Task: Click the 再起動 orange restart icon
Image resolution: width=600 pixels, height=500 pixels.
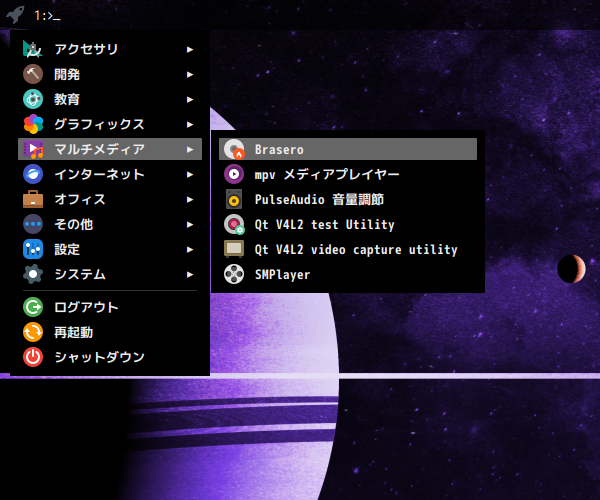Action: tap(33, 332)
